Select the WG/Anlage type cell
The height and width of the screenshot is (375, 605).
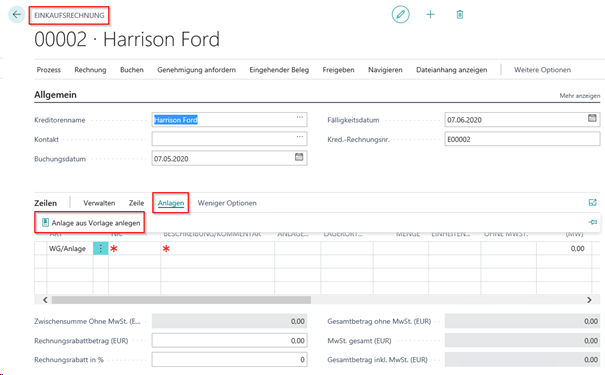click(x=70, y=248)
